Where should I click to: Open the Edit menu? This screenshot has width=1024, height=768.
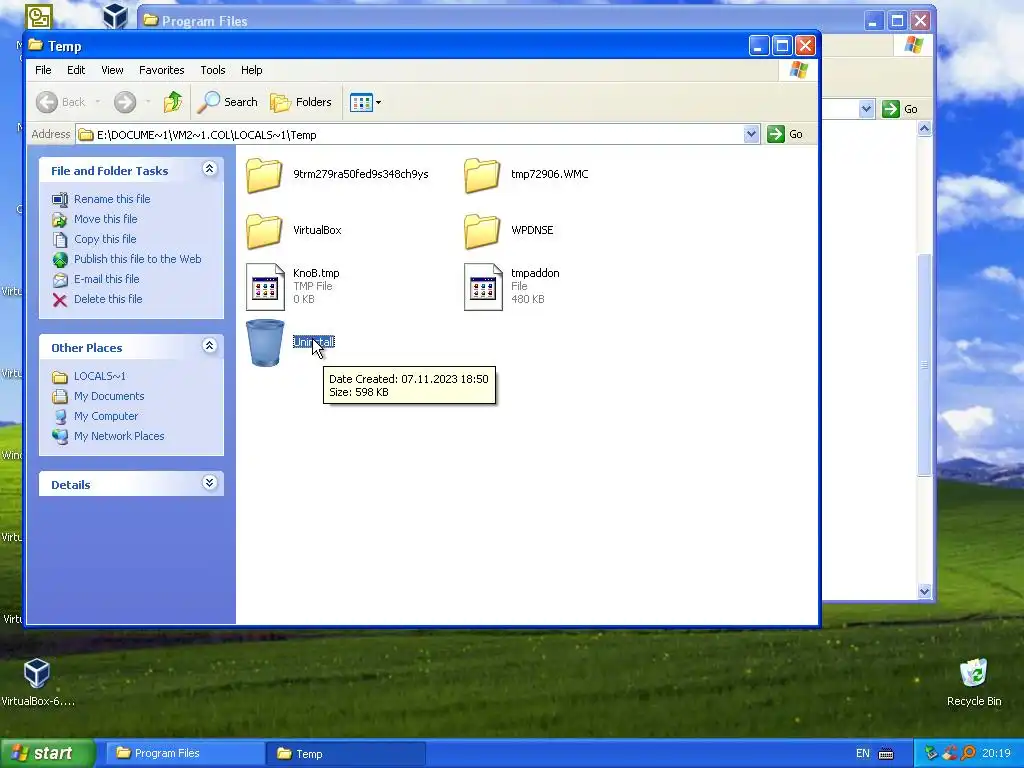pyautogui.click(x=76, y=70)
